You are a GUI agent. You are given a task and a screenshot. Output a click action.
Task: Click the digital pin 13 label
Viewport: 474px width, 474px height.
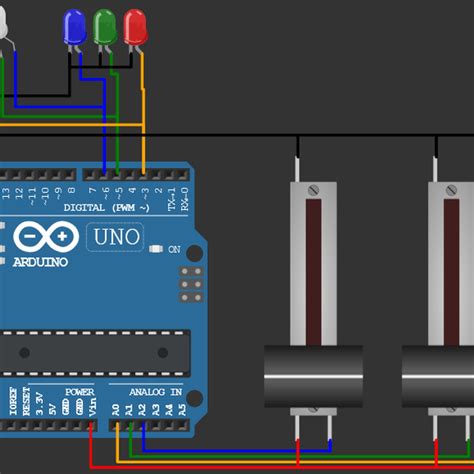click(6, 193)
